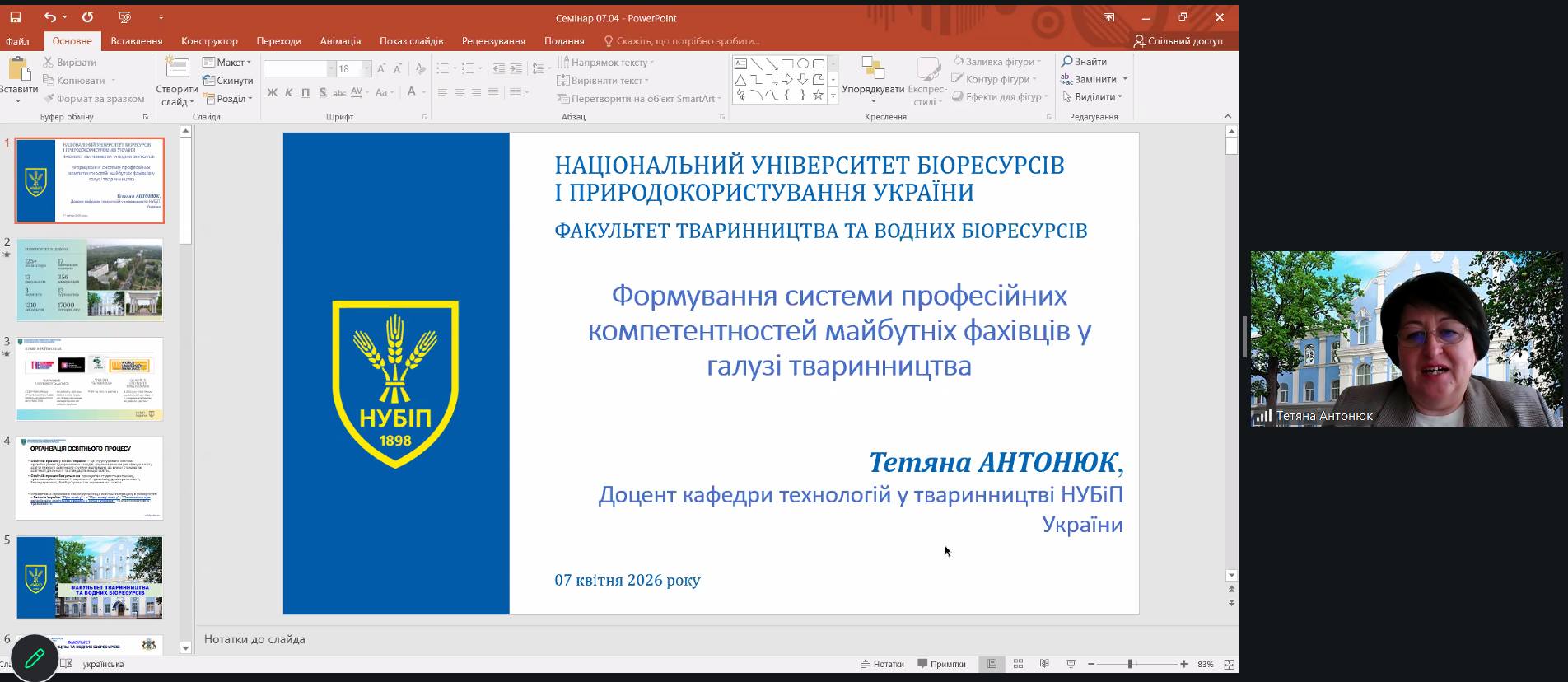The width and height of the screenshot is (1568, 682).
Task: Click the Find (Знайти) magnifier button
Action: click(1084, 62)
